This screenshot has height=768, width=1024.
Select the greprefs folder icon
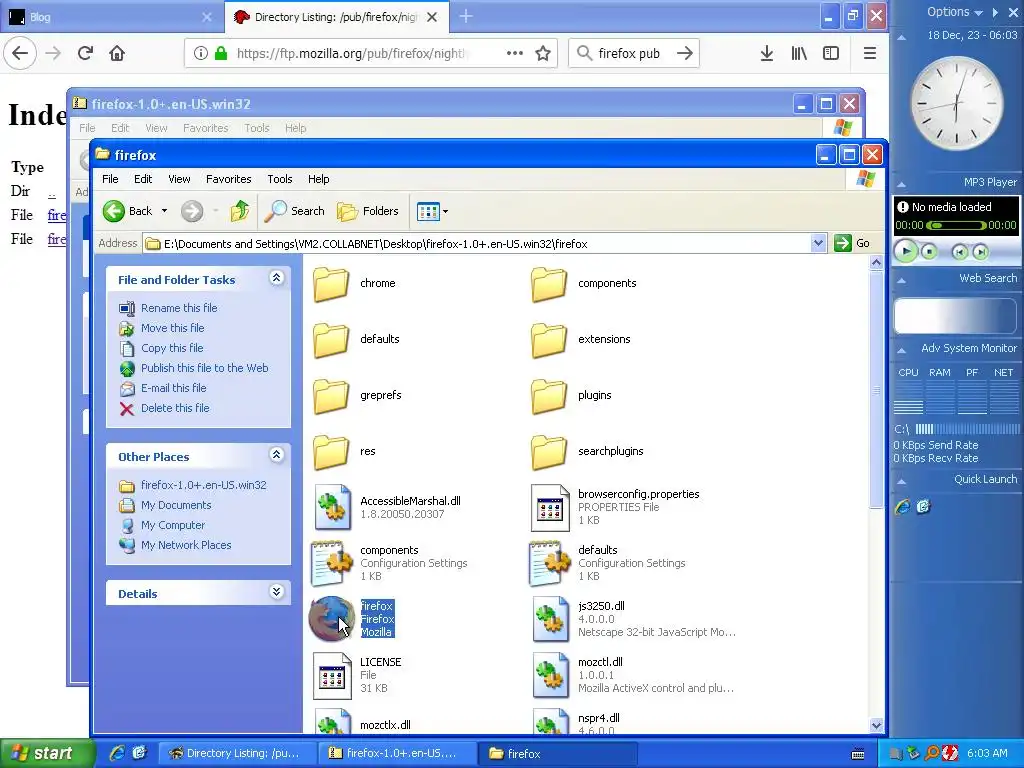[331, 396]
